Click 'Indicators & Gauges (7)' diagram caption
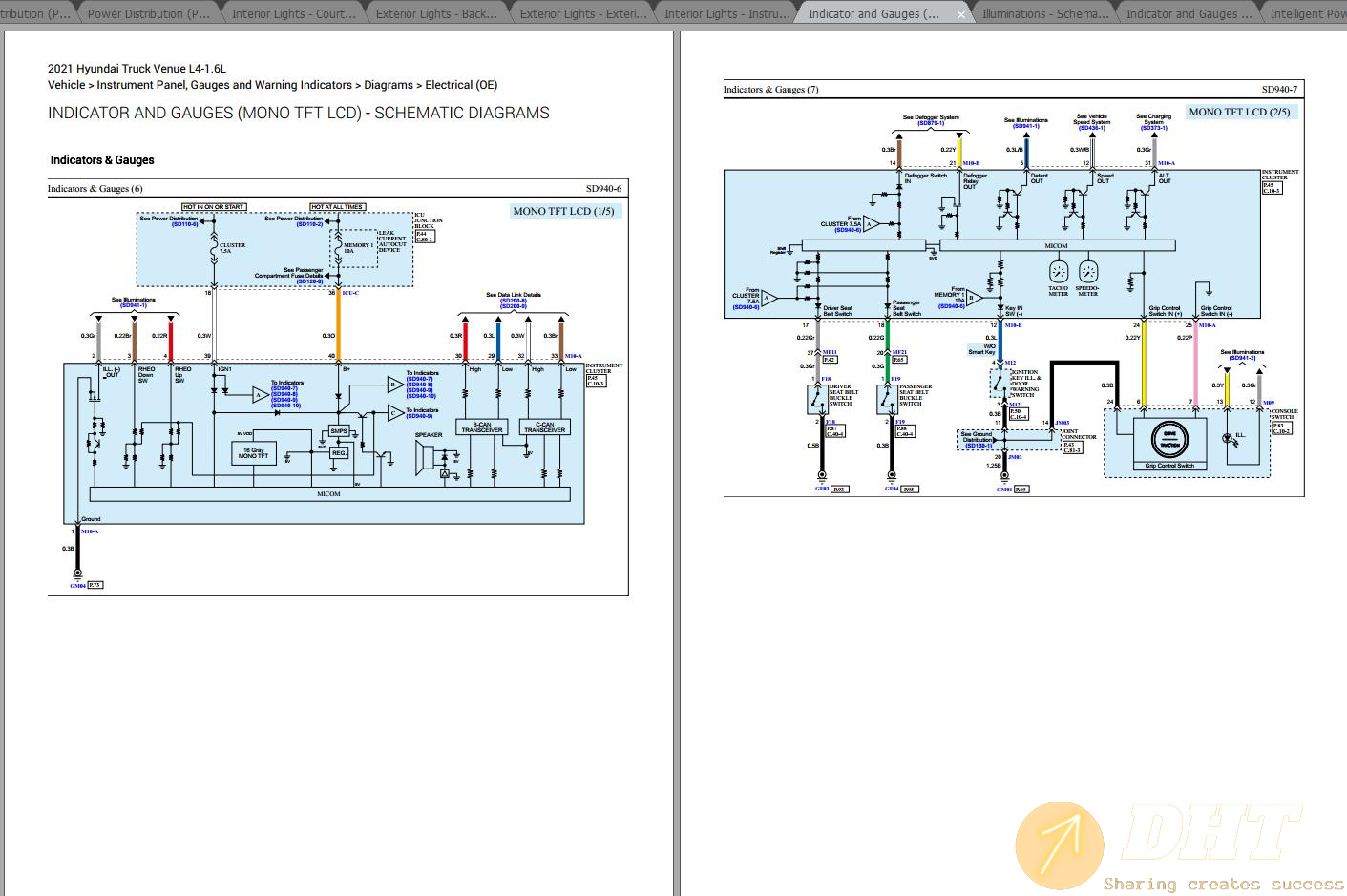This screenshot has width=1347, height=896. 770,90
